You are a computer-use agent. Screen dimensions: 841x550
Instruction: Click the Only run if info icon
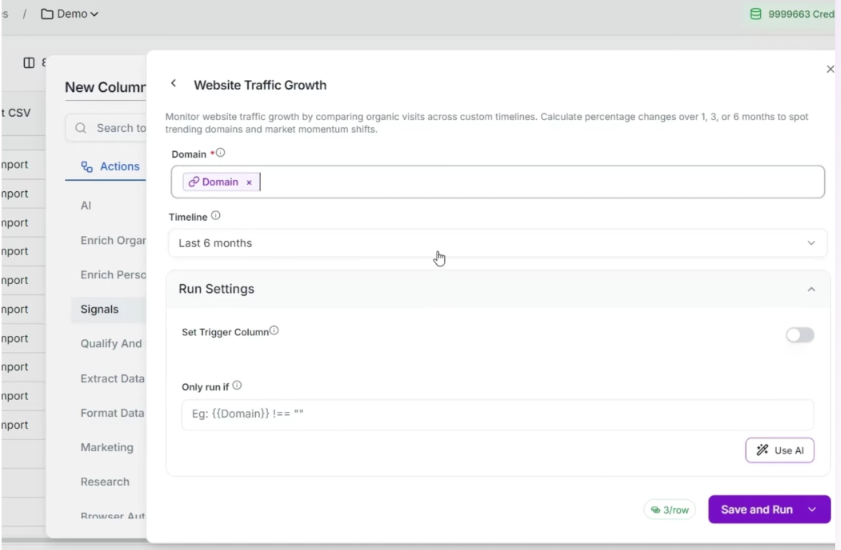click(237, 385)
